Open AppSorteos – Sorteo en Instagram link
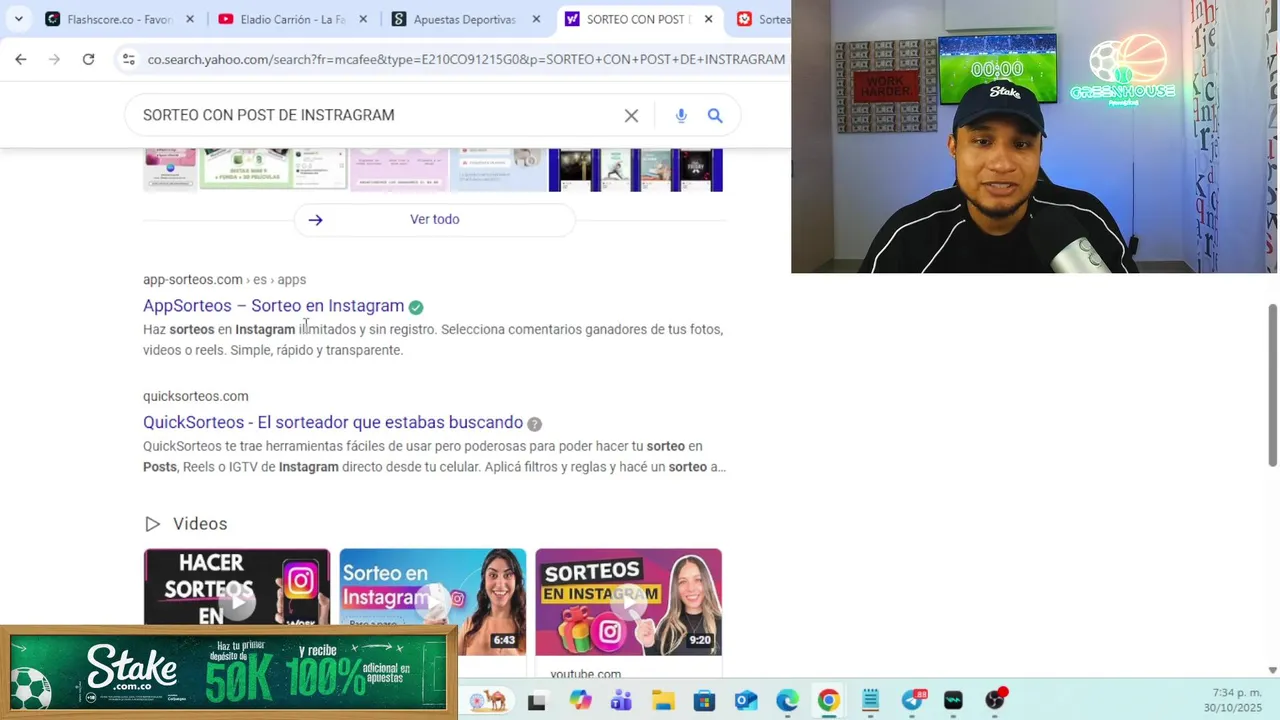Image resolution: width=1280 pixels, height=720 pixels. pyautogui.click(x=273, y=306)
